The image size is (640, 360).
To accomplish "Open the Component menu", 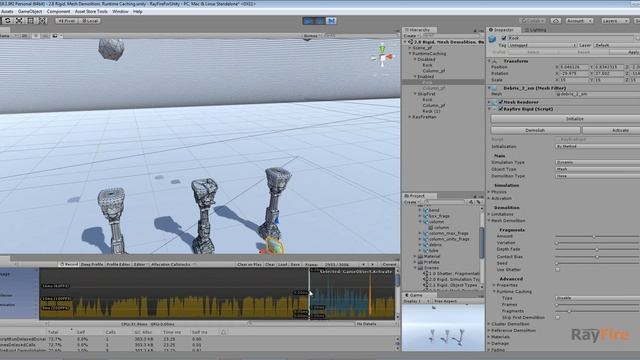I will (x=58, y=11).
